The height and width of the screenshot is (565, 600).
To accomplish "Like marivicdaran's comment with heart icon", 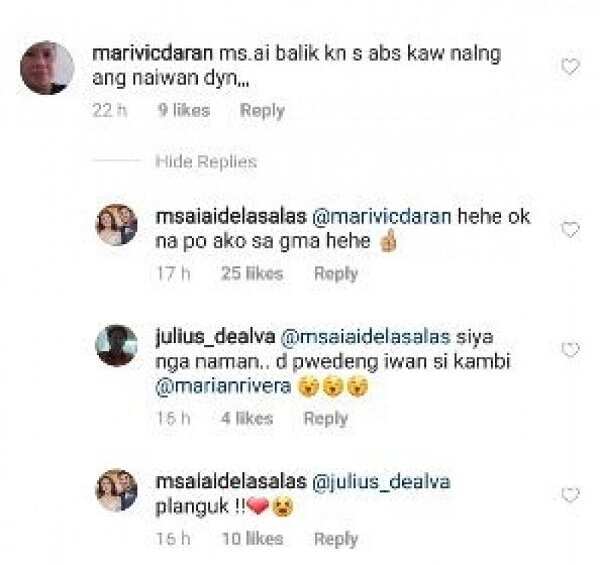I will tap(570, 67).
